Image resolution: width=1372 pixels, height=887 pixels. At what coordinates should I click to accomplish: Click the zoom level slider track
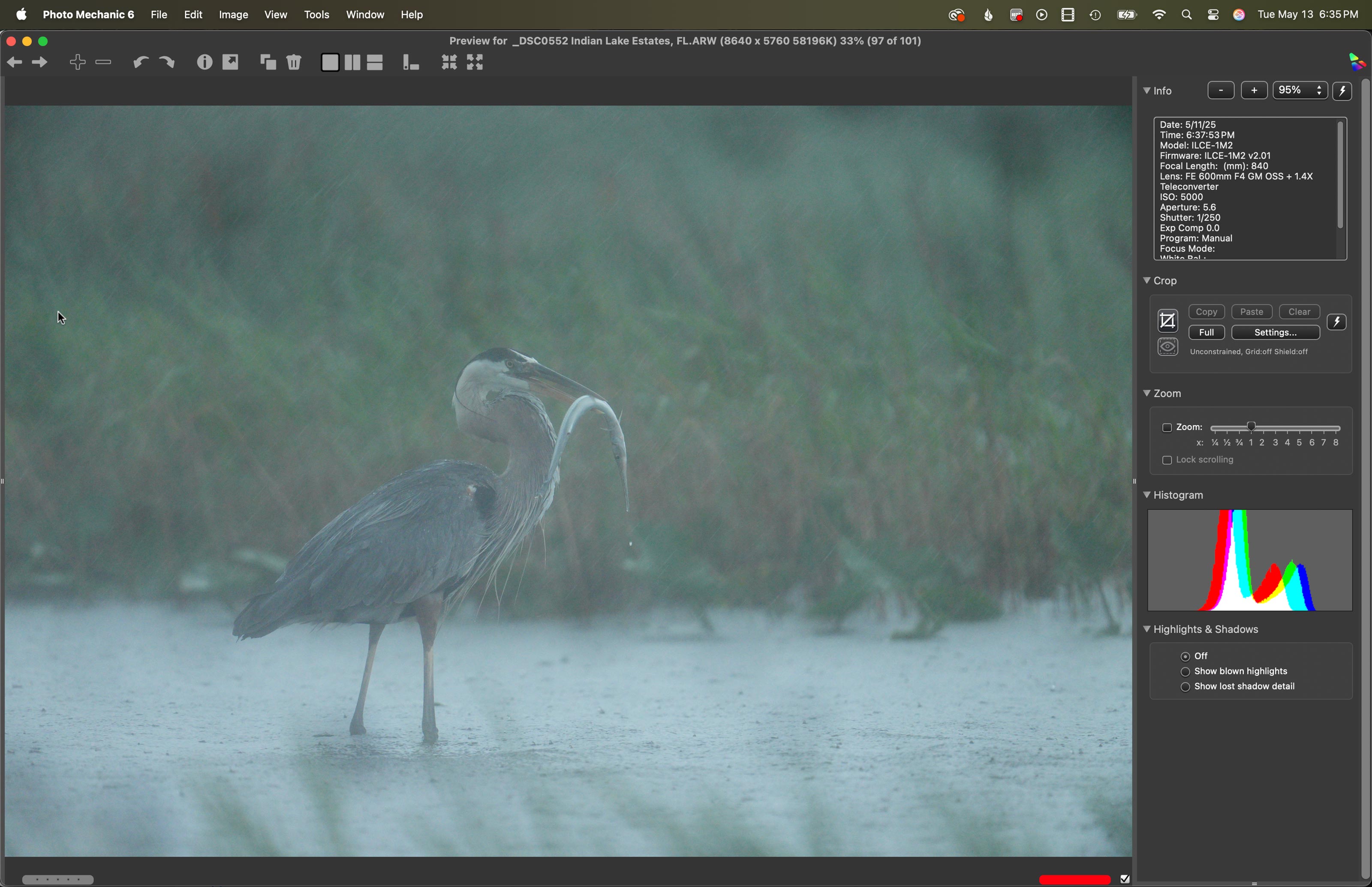(x=1275, y=428)
